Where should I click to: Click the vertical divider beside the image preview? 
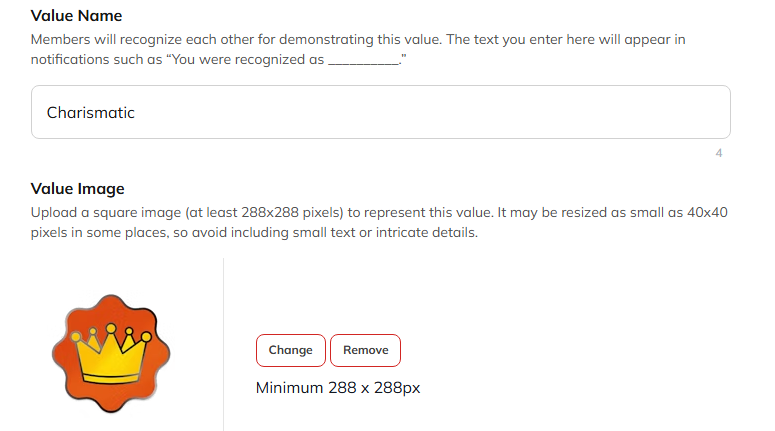[223, 345]
